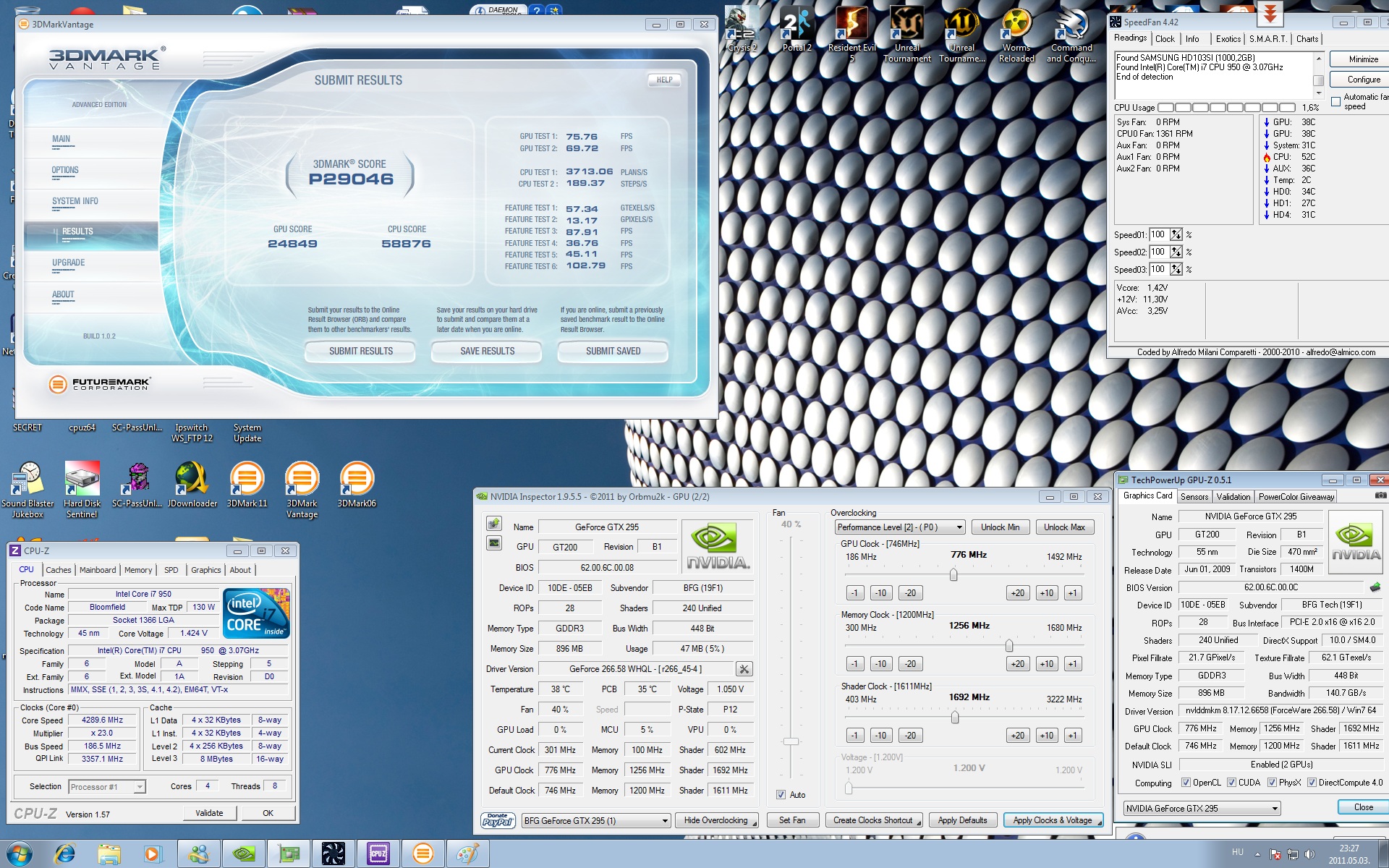Screen dimensions: 1389x868
Task: Open the CPU-Z taskbar icon
Action: 378,854
